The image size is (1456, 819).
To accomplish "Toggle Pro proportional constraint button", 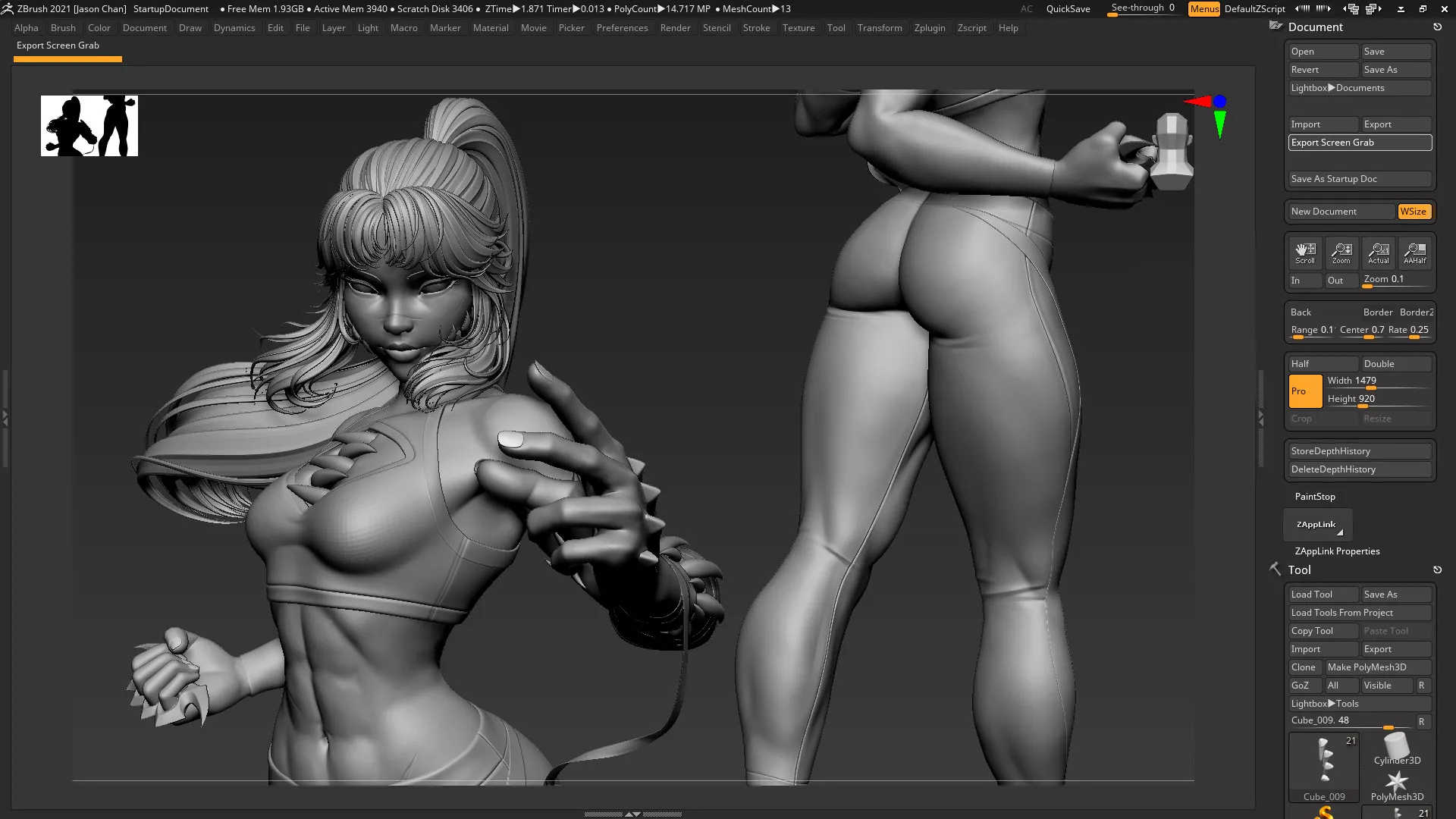I will [1304, 391].
